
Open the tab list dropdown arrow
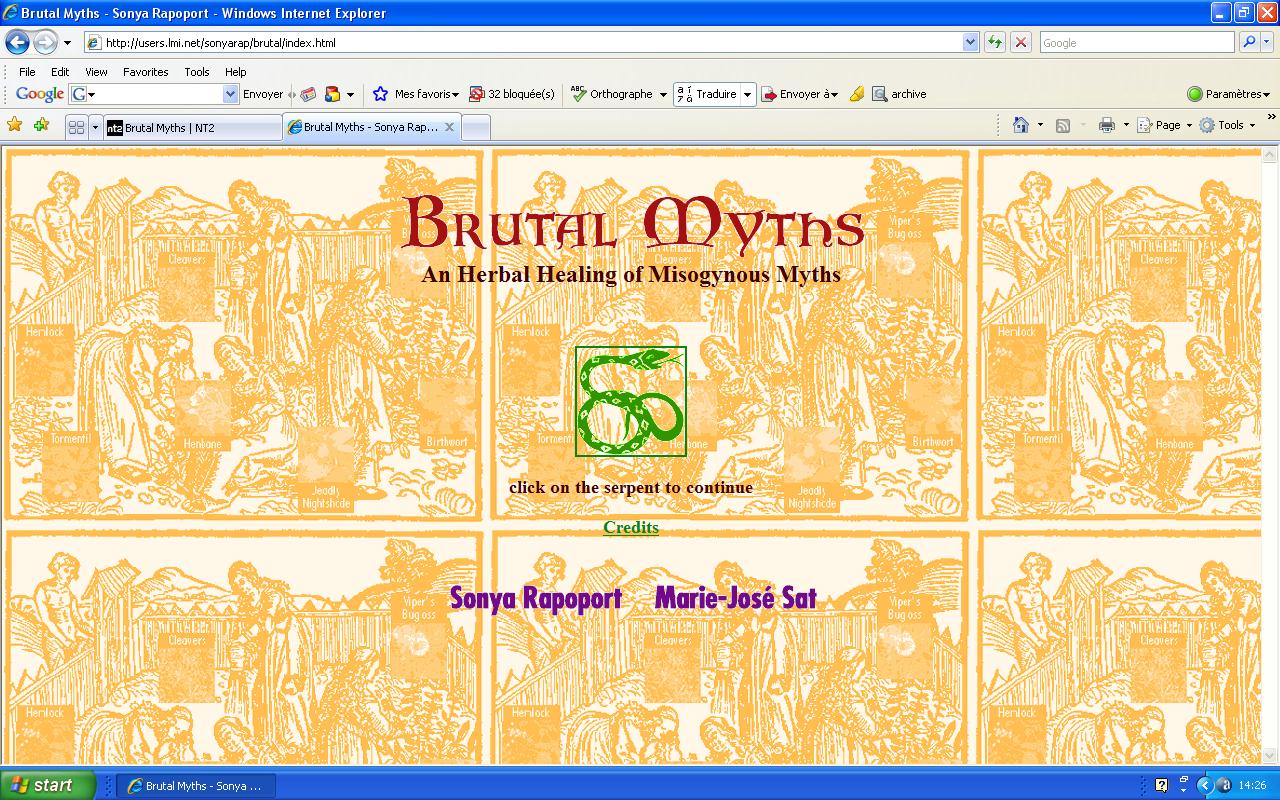(96, 127)
